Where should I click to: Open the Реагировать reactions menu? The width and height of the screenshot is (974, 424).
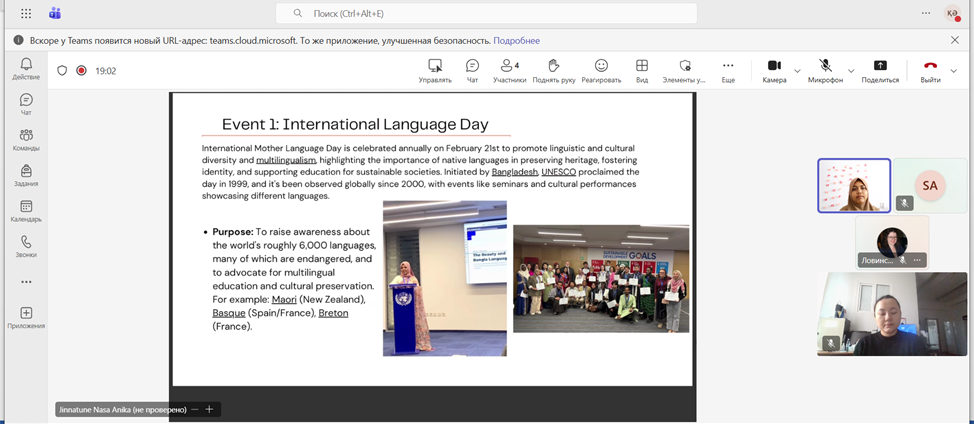(x=601, y=70)
